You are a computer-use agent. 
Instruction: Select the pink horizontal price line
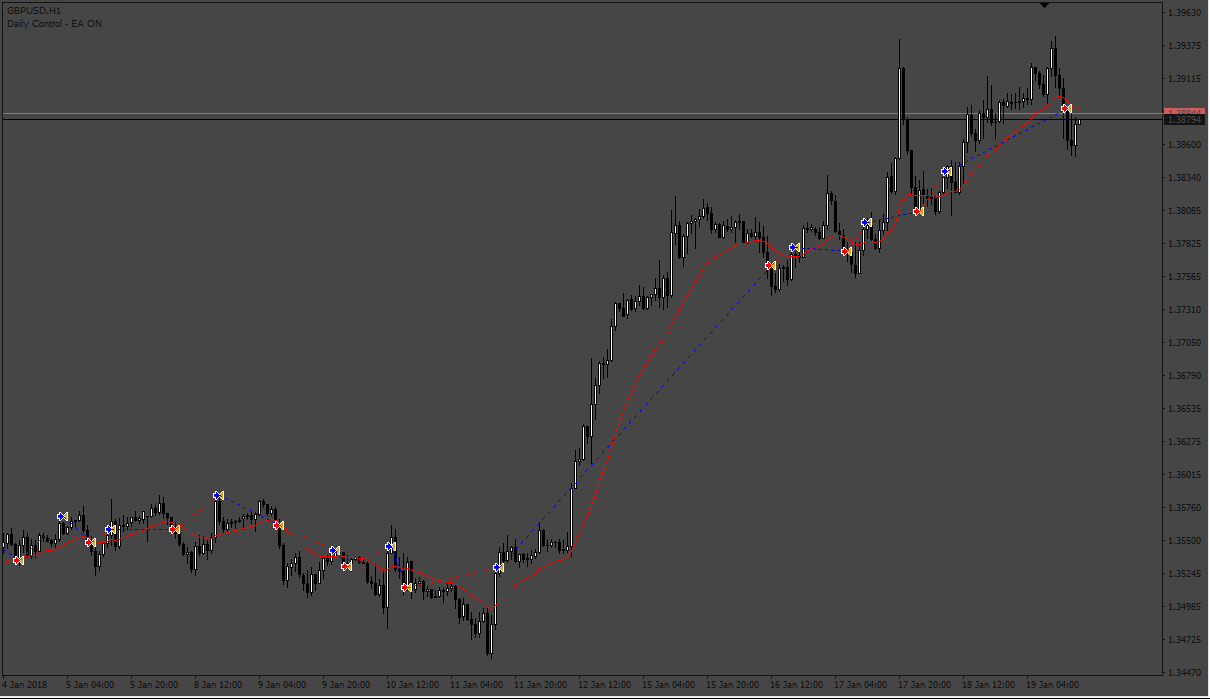pos(582,114)
